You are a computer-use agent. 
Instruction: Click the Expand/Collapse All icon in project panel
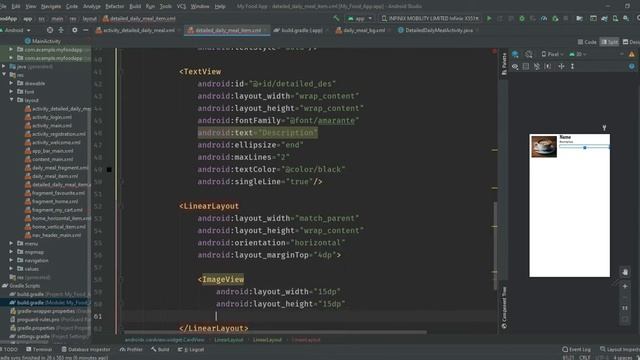[61, 30]
